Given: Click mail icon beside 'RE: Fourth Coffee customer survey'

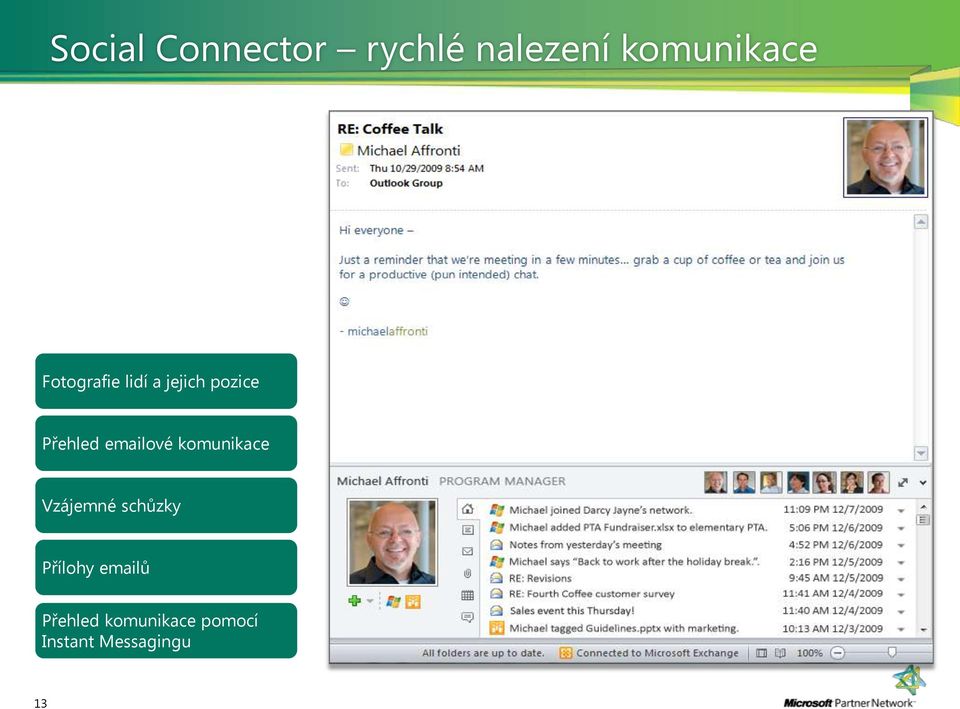Looking at the screenshot, I should coord(497,594).
